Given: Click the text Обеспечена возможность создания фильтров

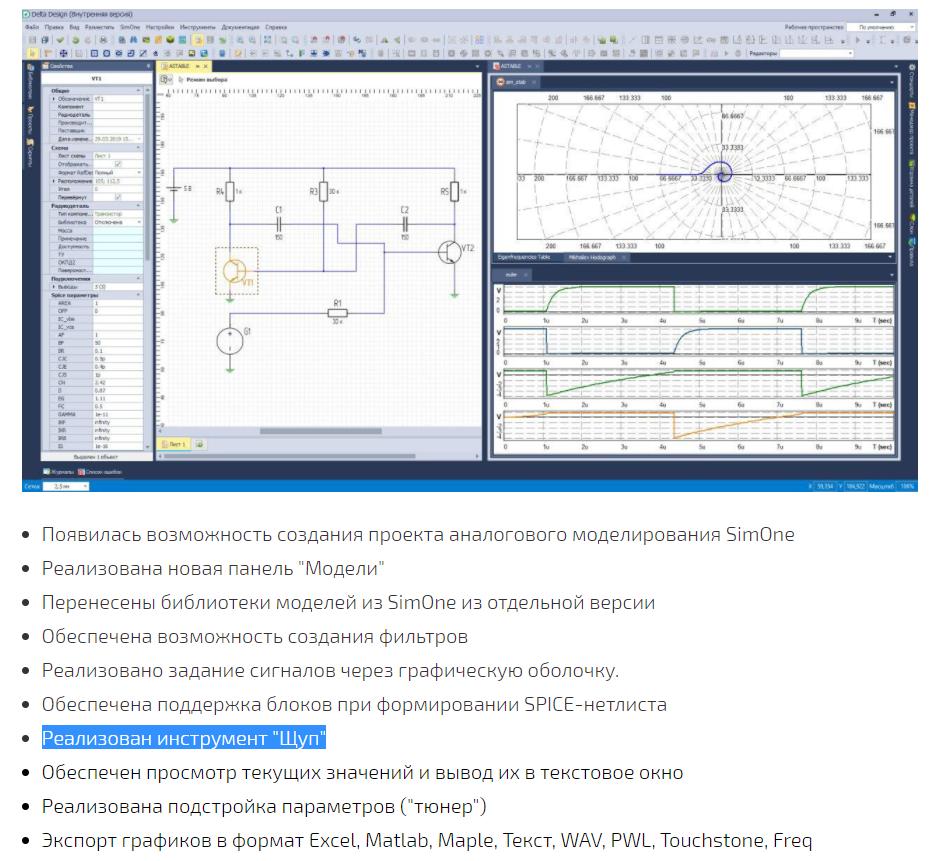Looking at the screenshot, I should pos(255,636).
